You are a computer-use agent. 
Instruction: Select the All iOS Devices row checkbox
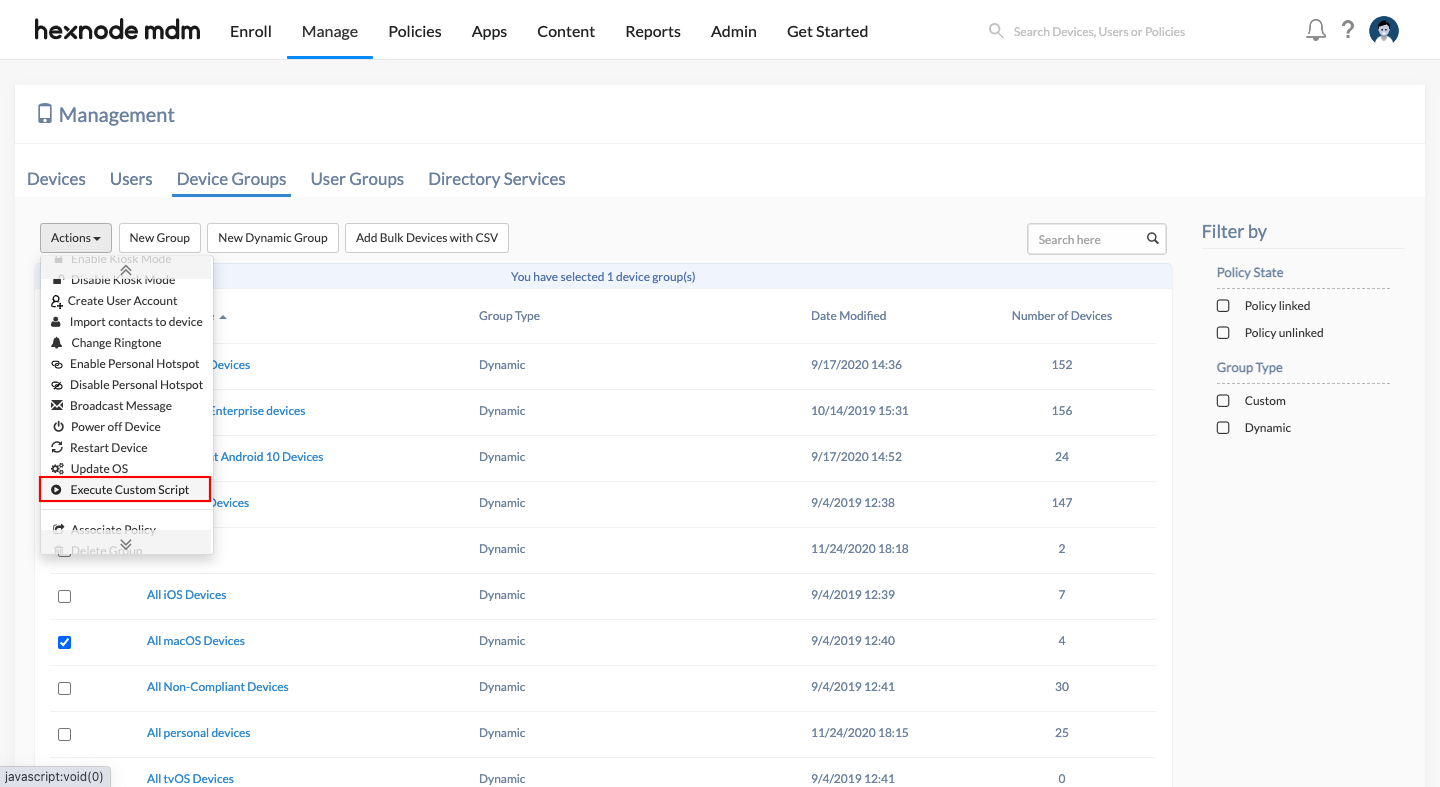(x=64, y=596)
